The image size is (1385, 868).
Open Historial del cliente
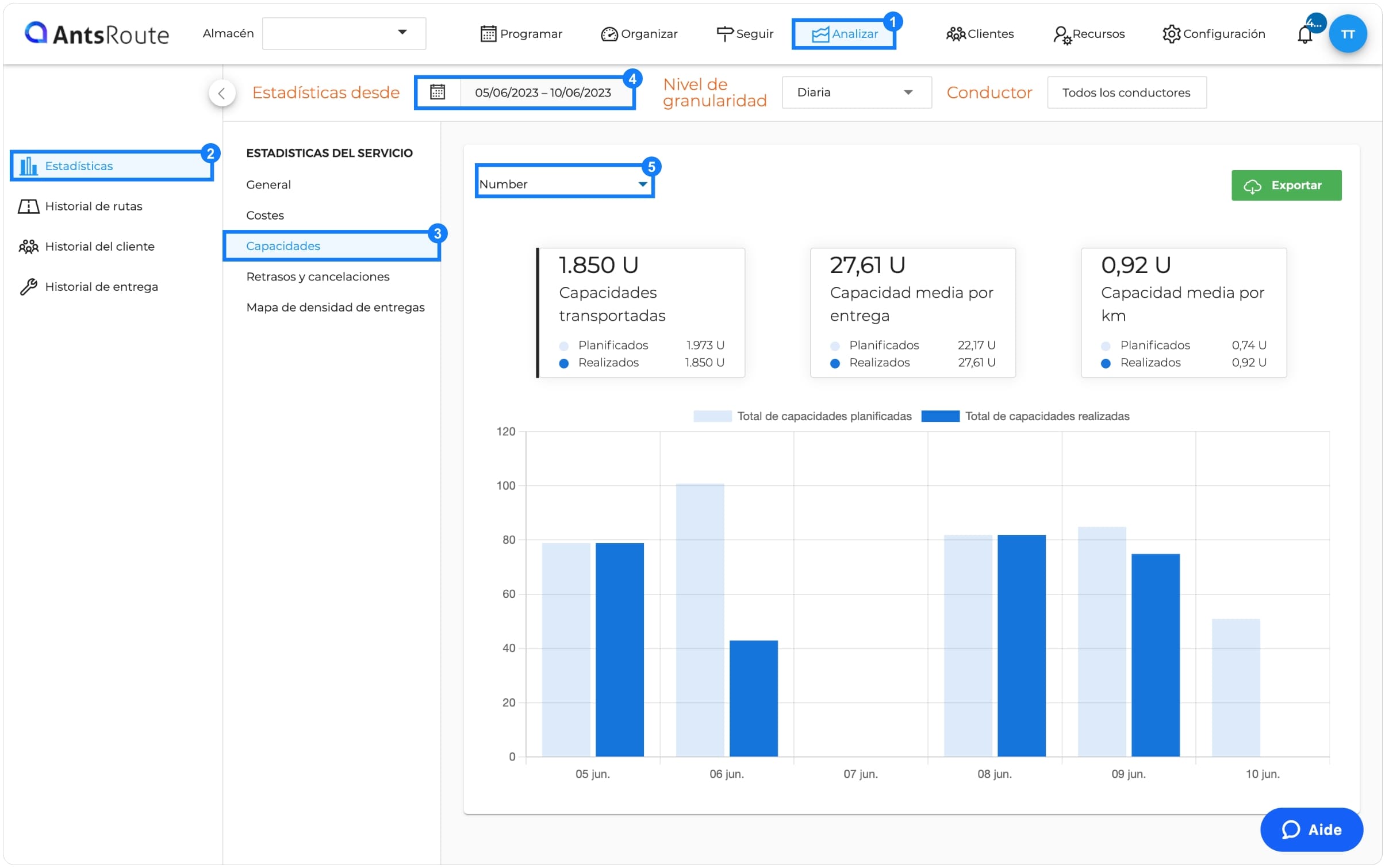(99, 246)
